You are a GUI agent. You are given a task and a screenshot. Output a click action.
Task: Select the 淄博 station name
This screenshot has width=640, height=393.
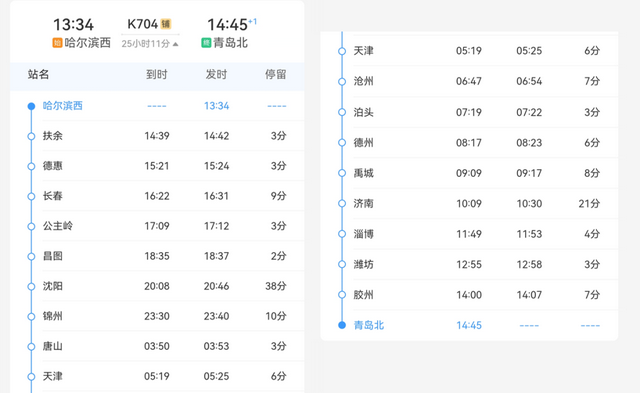[363, 234]
